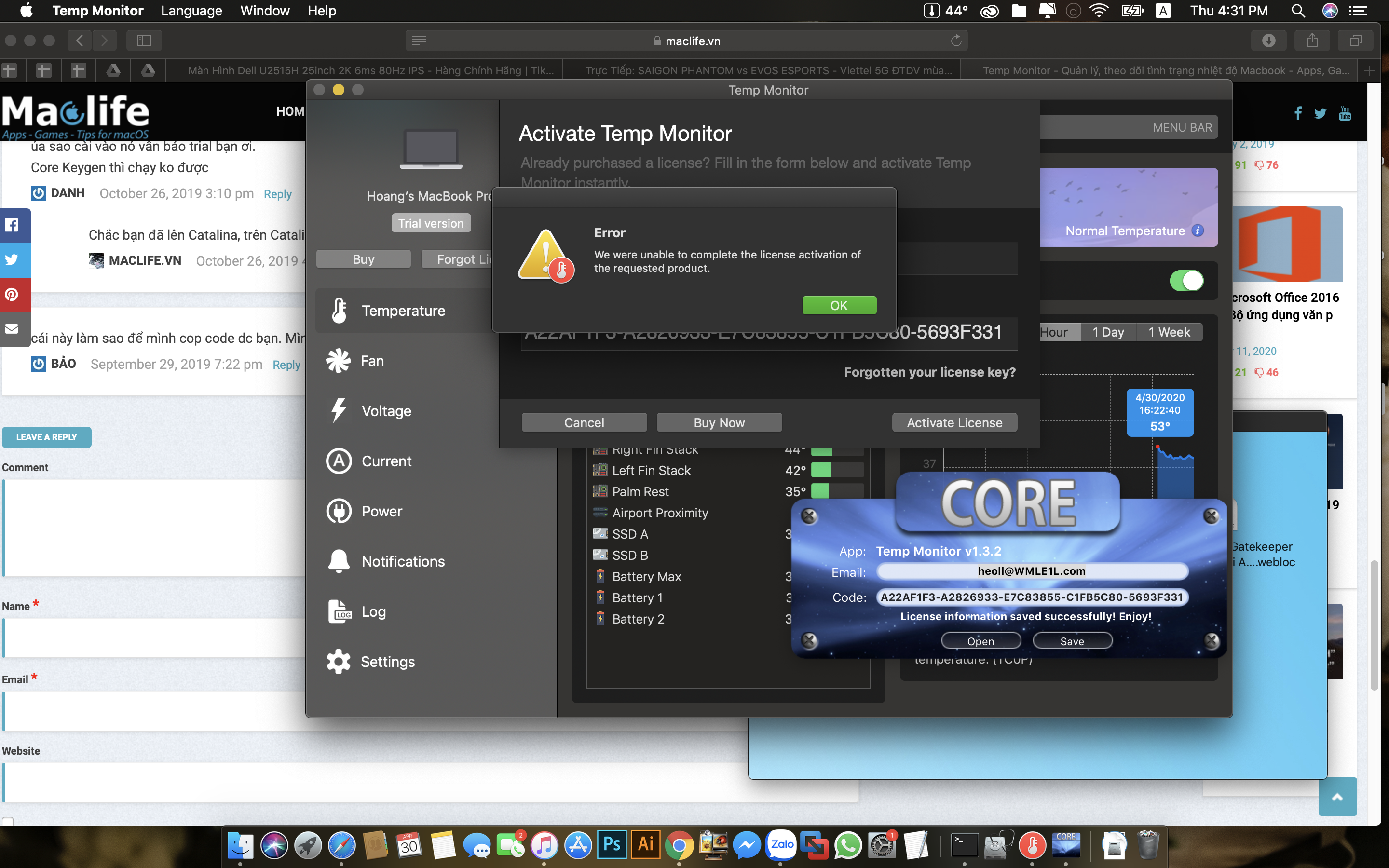Click Activate License
The height and width of the screenshot is (868, 1389).
(x=954, y=422)
